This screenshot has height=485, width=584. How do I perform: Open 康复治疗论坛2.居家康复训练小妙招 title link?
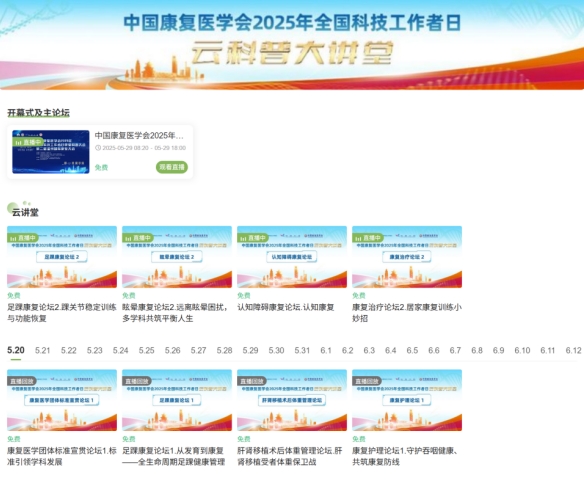tap(407, 313)
